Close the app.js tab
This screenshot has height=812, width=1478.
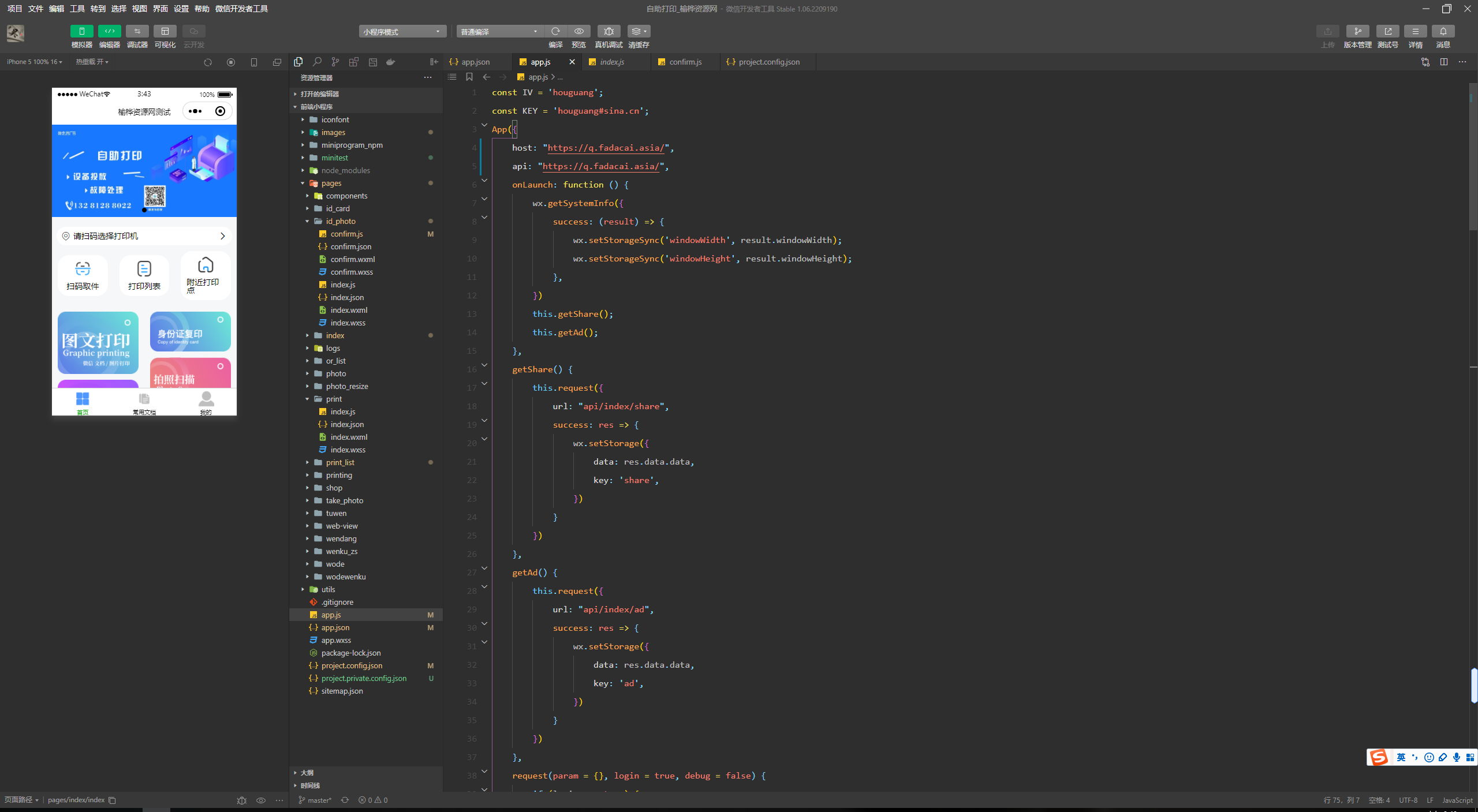572,62
